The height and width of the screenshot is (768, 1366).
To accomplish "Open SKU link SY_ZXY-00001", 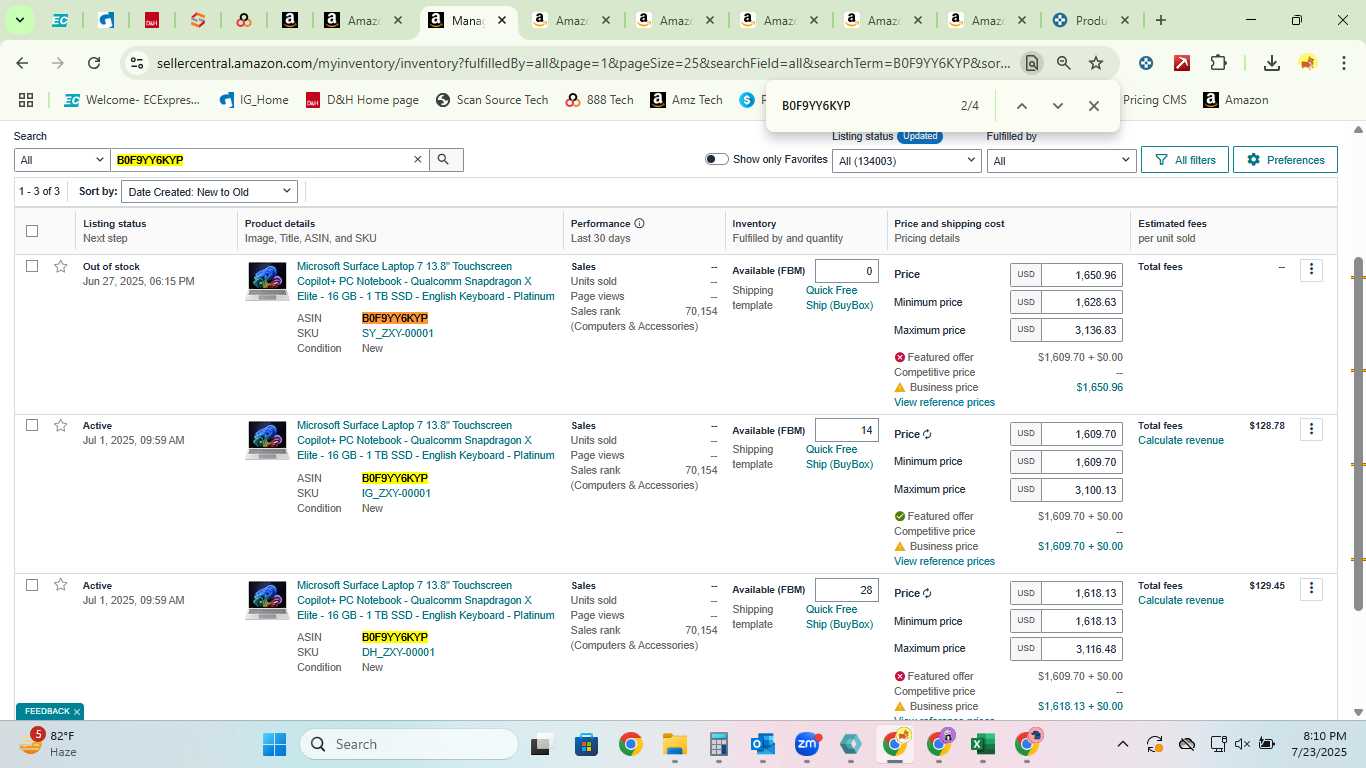I will tap(398, 333).
